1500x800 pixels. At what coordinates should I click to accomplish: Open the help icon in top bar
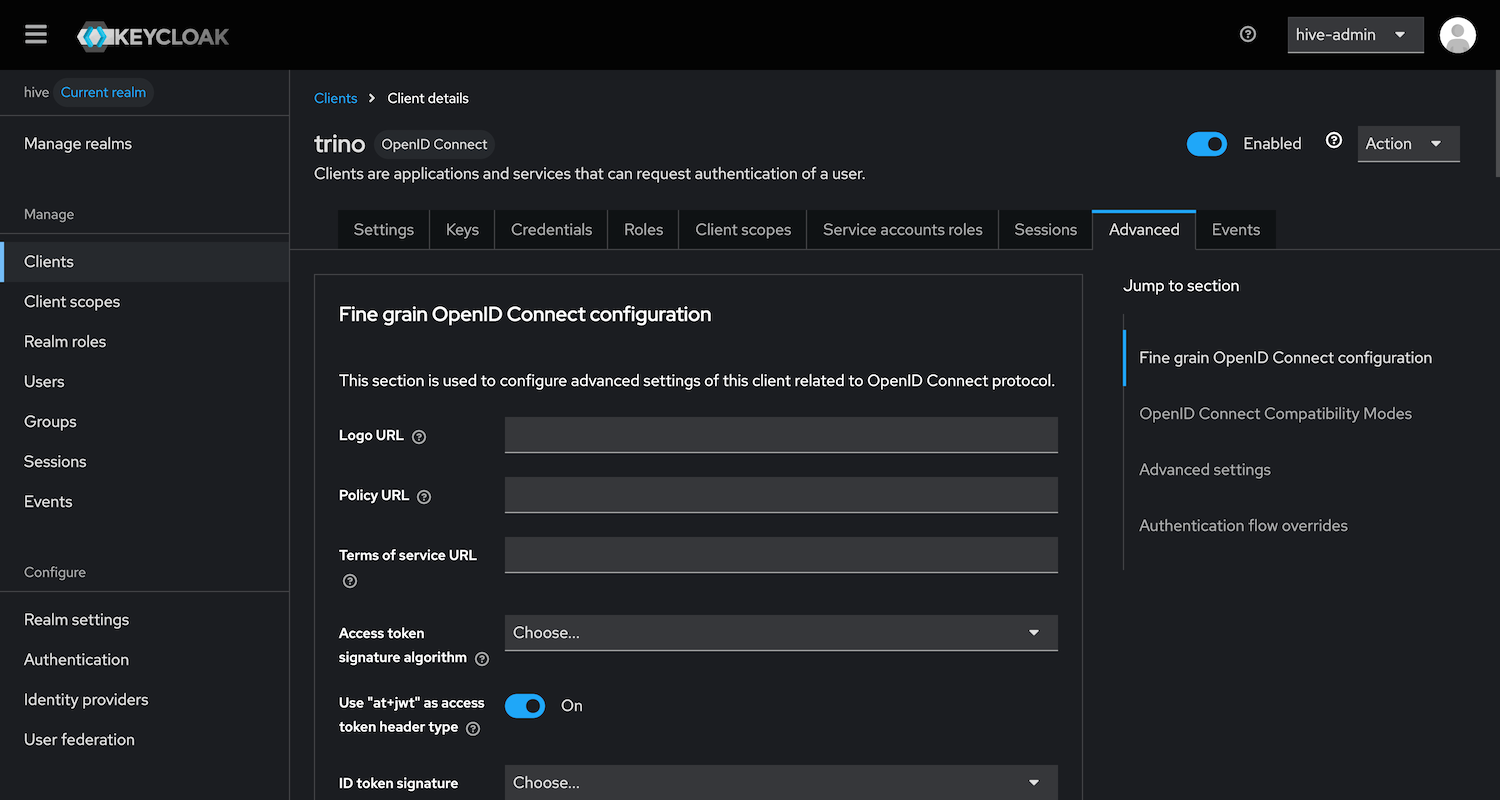pos(1247,34)
